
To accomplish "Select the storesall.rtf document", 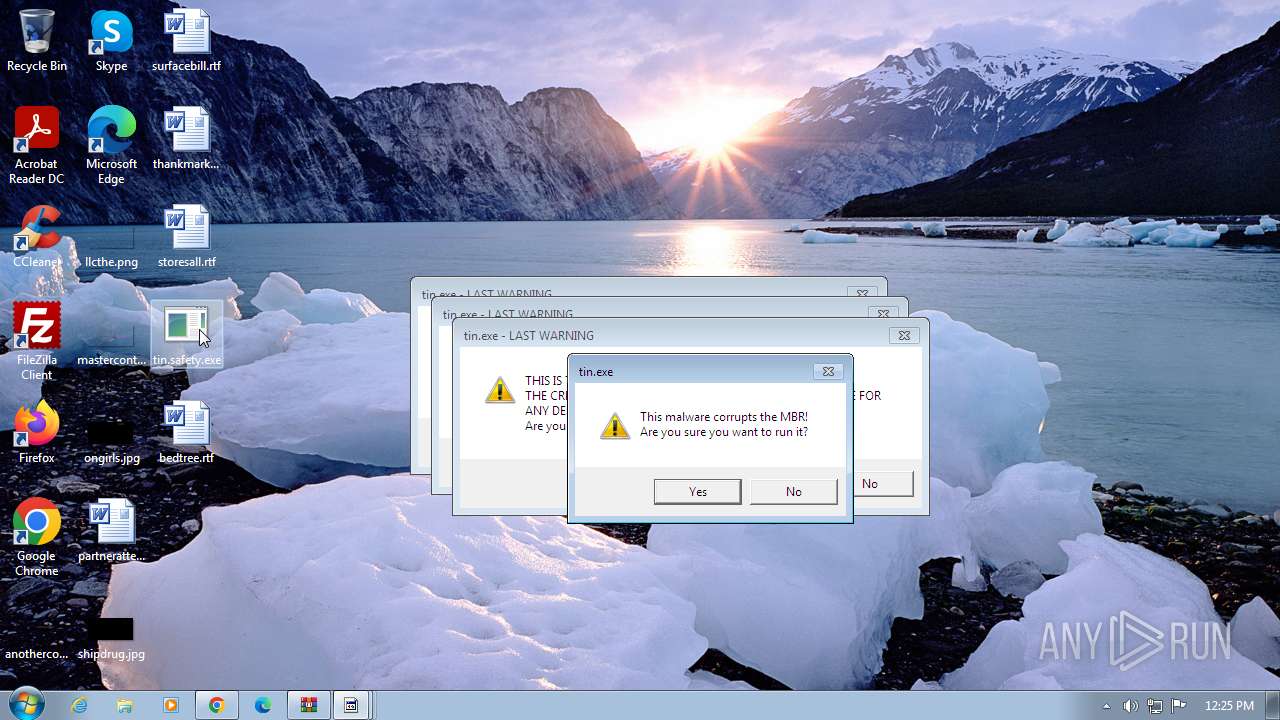I will 186,237.
